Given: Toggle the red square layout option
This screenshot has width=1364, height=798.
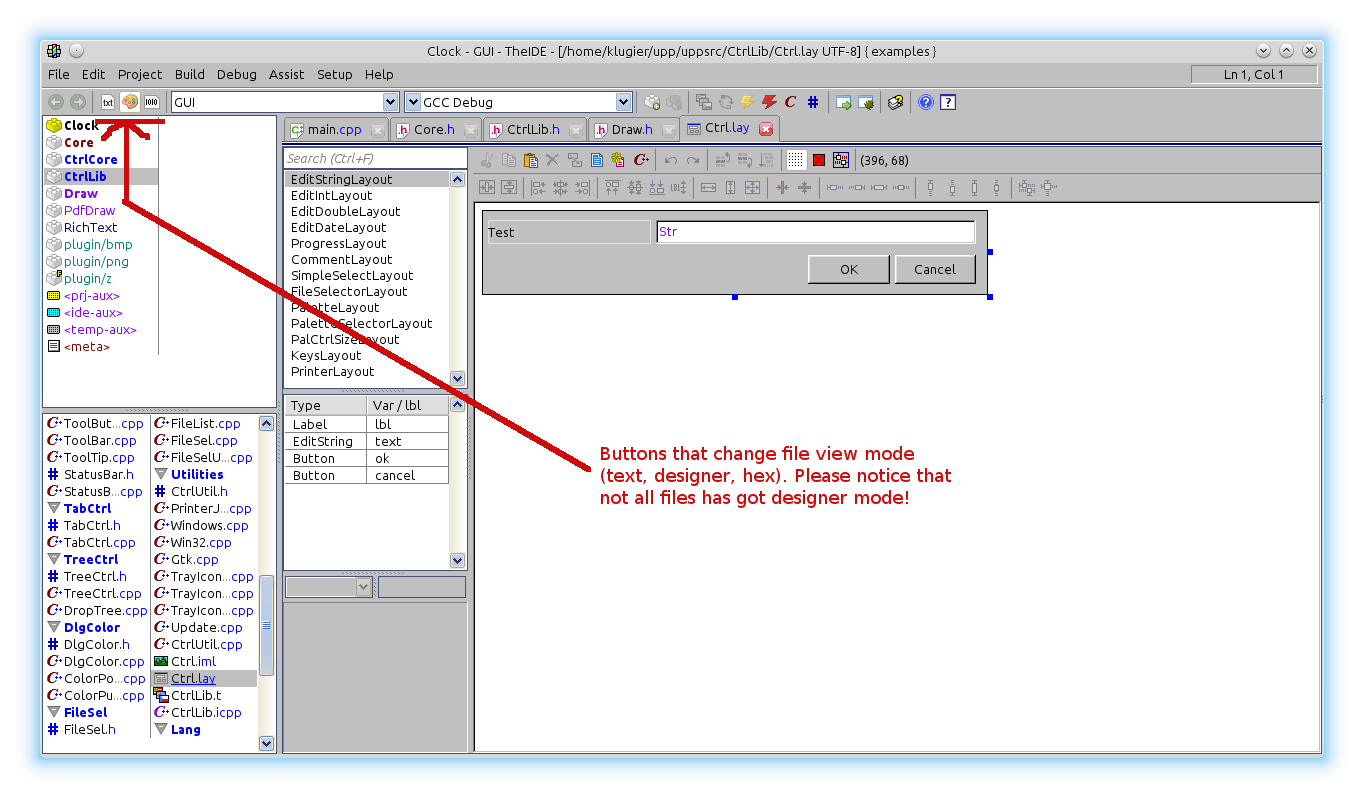Looking at the screenshot, I should pyautogui.click(x=819, y=160).
